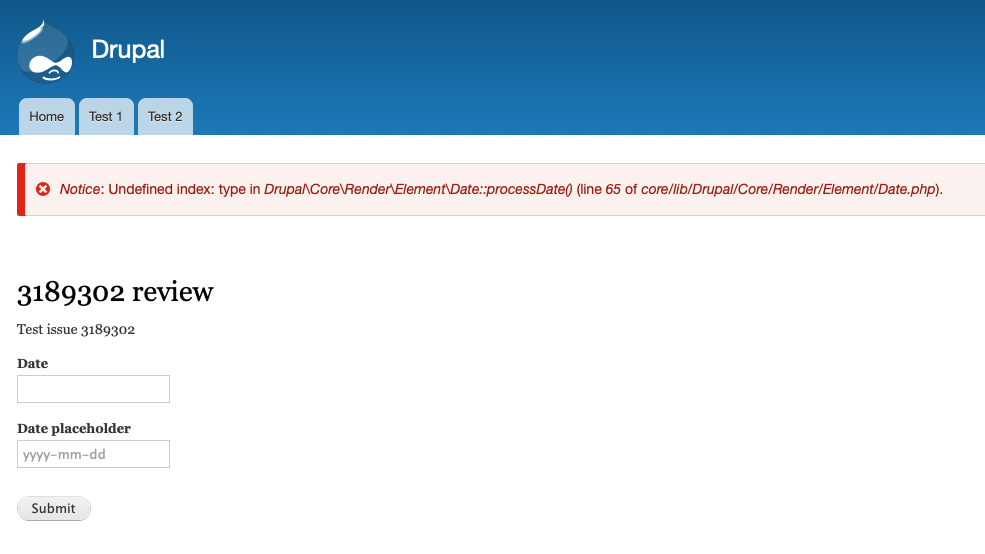Click the italic Notice word in error

click(x=80, y=189)
